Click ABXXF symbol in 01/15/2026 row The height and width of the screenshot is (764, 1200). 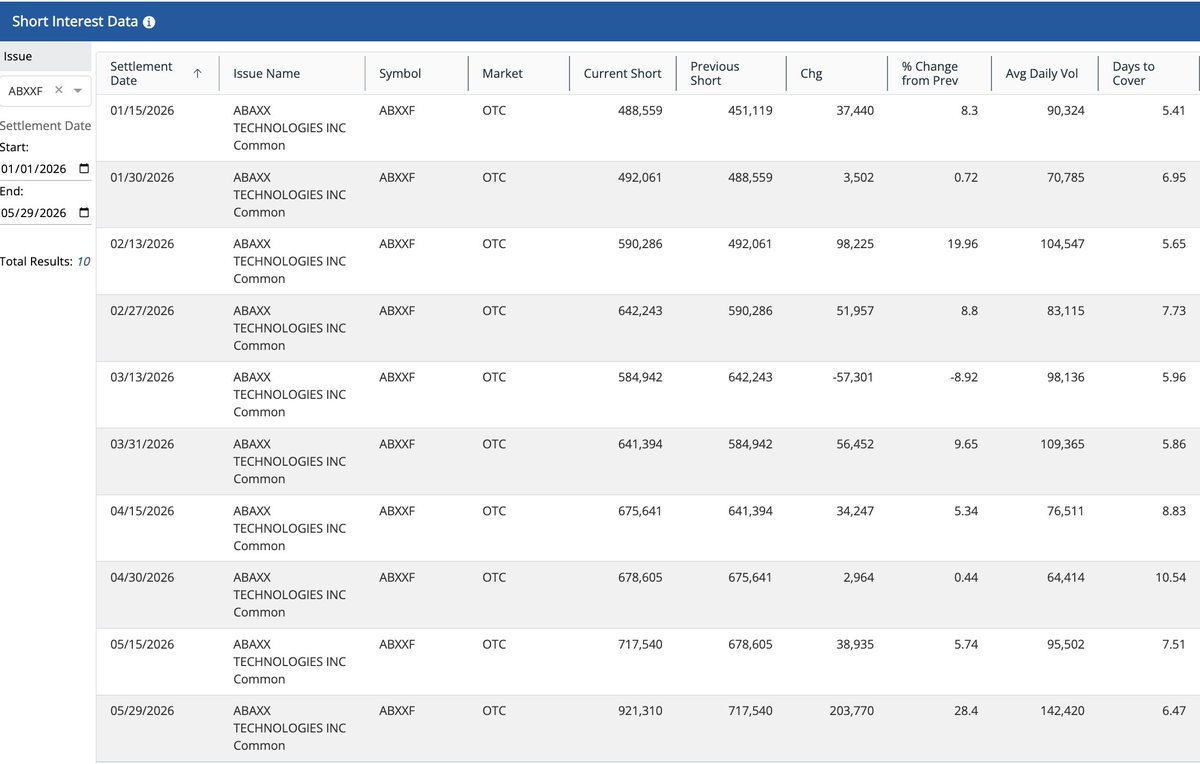pos(397,111)
